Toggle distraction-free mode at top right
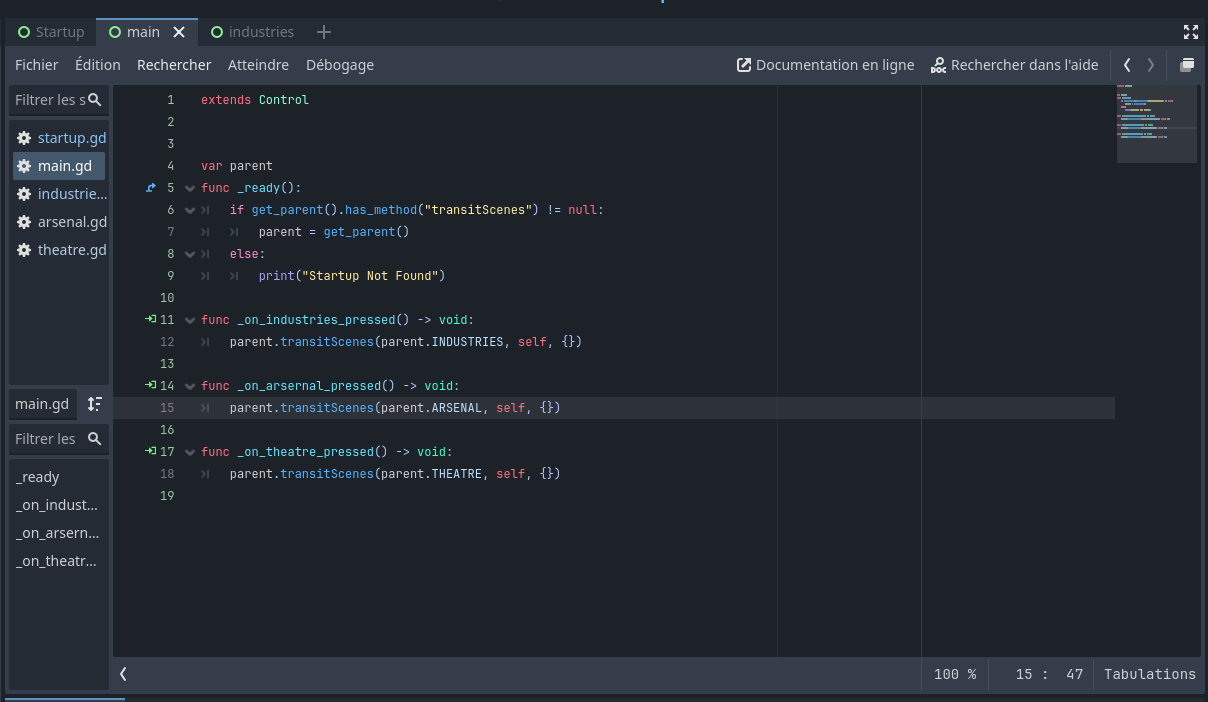This screenshot has height=702, width=1208. pos(1191,31)
